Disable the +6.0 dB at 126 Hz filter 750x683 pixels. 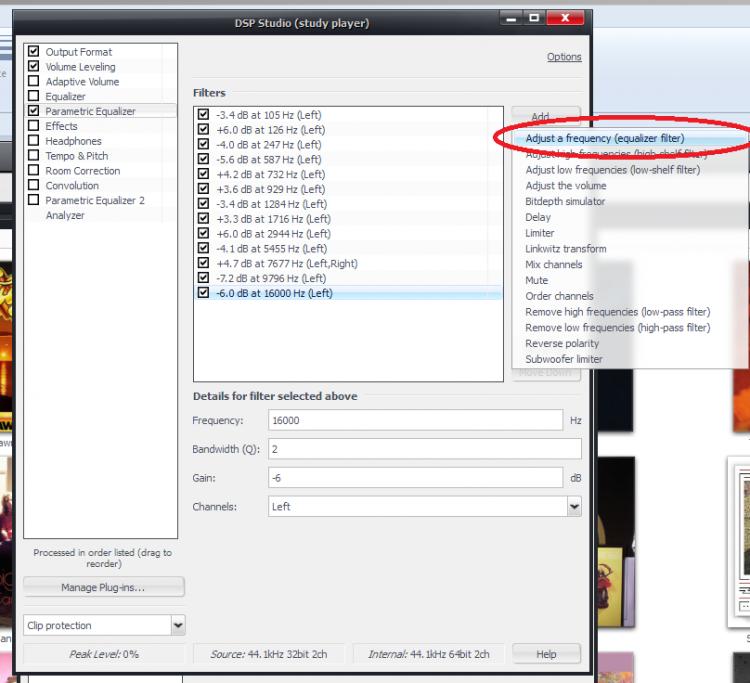203,129
